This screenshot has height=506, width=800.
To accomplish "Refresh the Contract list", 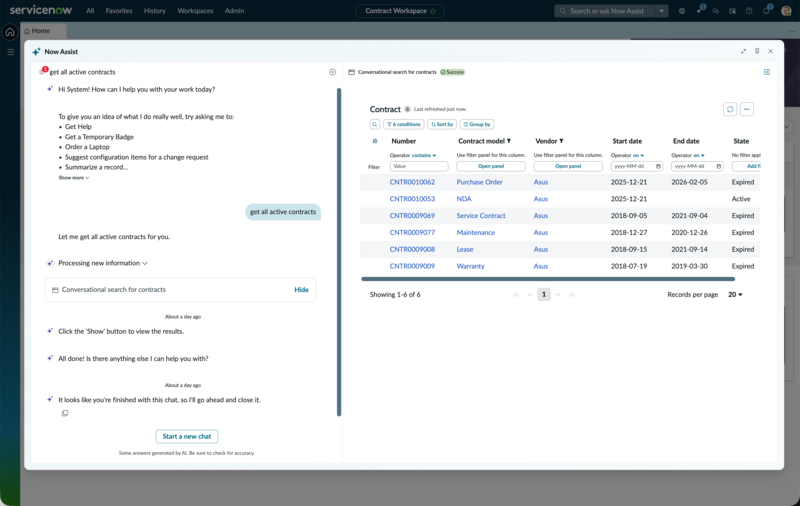I will click(x=730, y=109).
